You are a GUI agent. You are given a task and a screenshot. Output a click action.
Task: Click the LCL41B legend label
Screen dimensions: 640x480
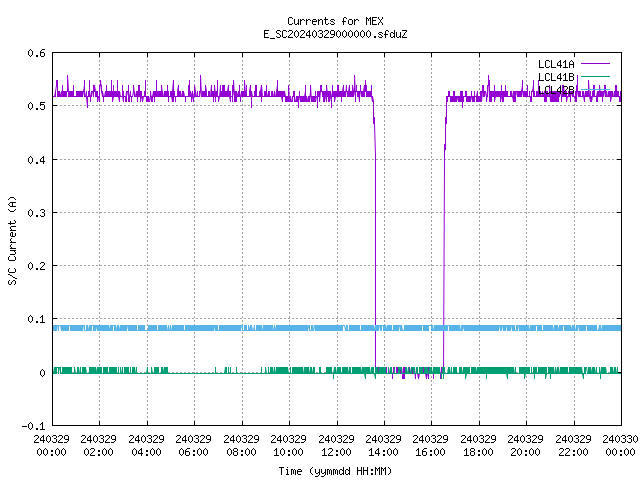pyautogui.click(x=556, y=77)
